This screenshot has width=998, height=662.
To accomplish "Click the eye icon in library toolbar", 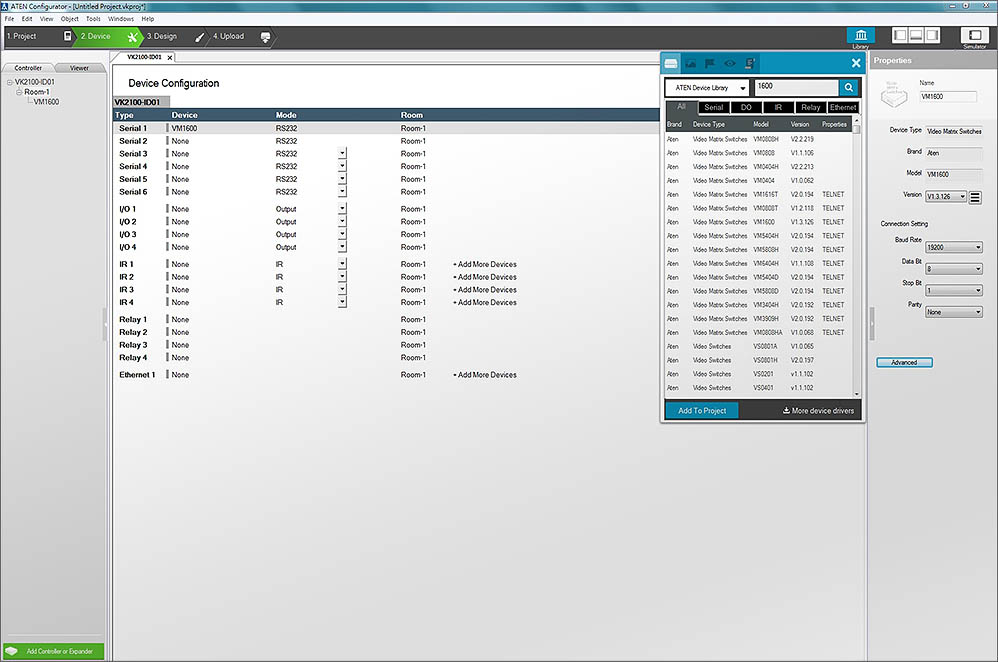I will [x=730, y=63].
